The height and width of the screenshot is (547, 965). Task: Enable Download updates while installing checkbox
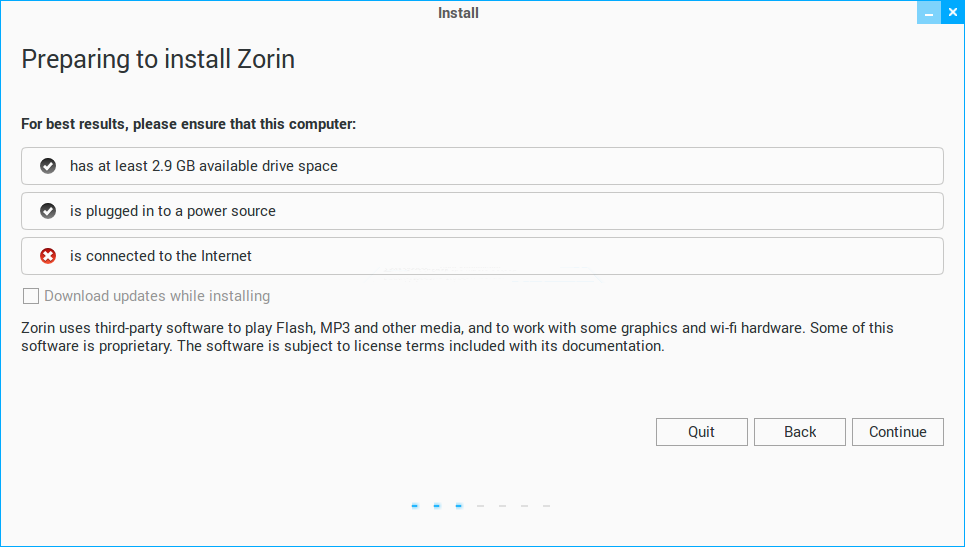[x=31, y=296]
